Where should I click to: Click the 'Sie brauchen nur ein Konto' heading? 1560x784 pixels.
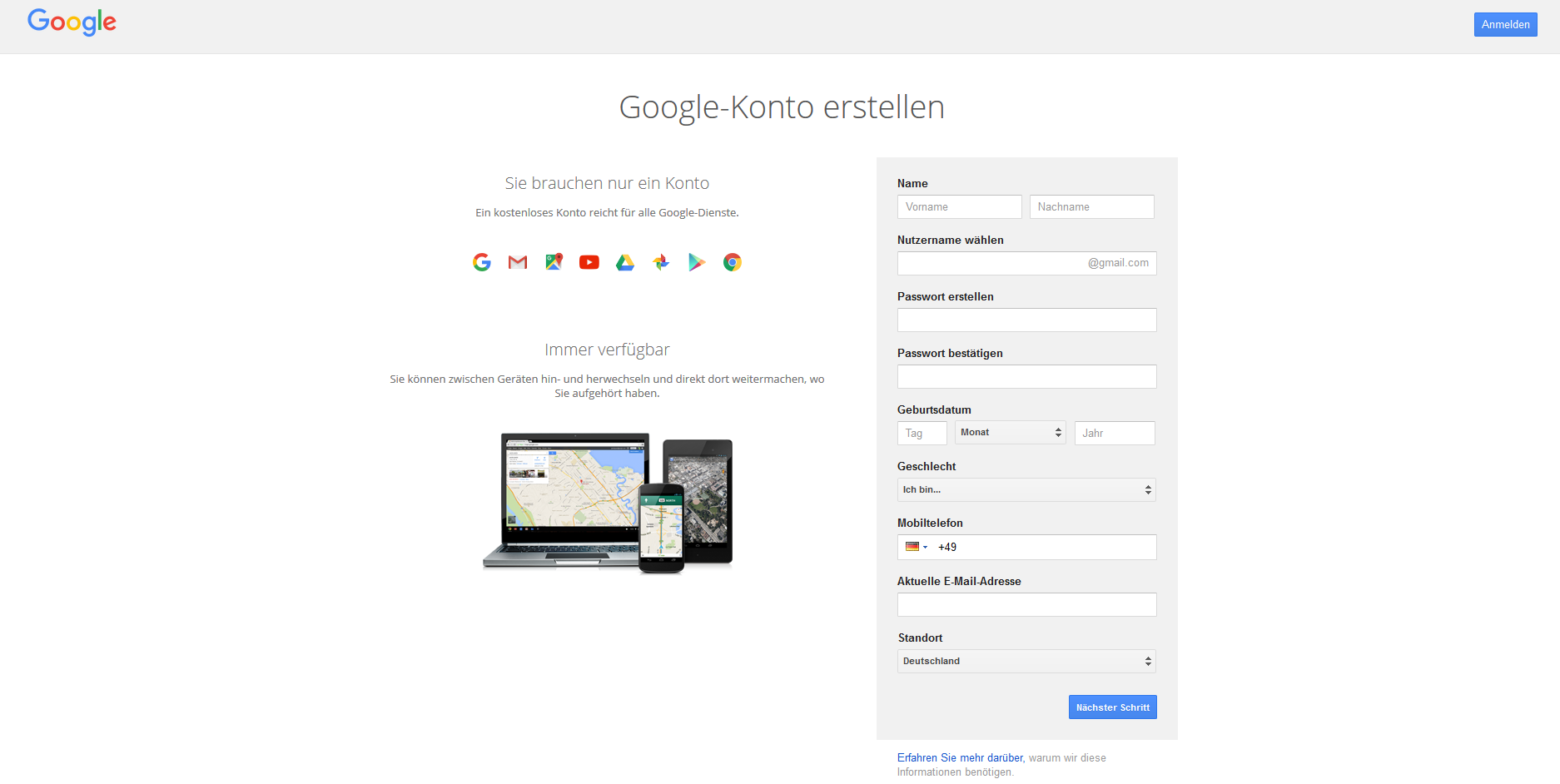click(x=607, y=183)
